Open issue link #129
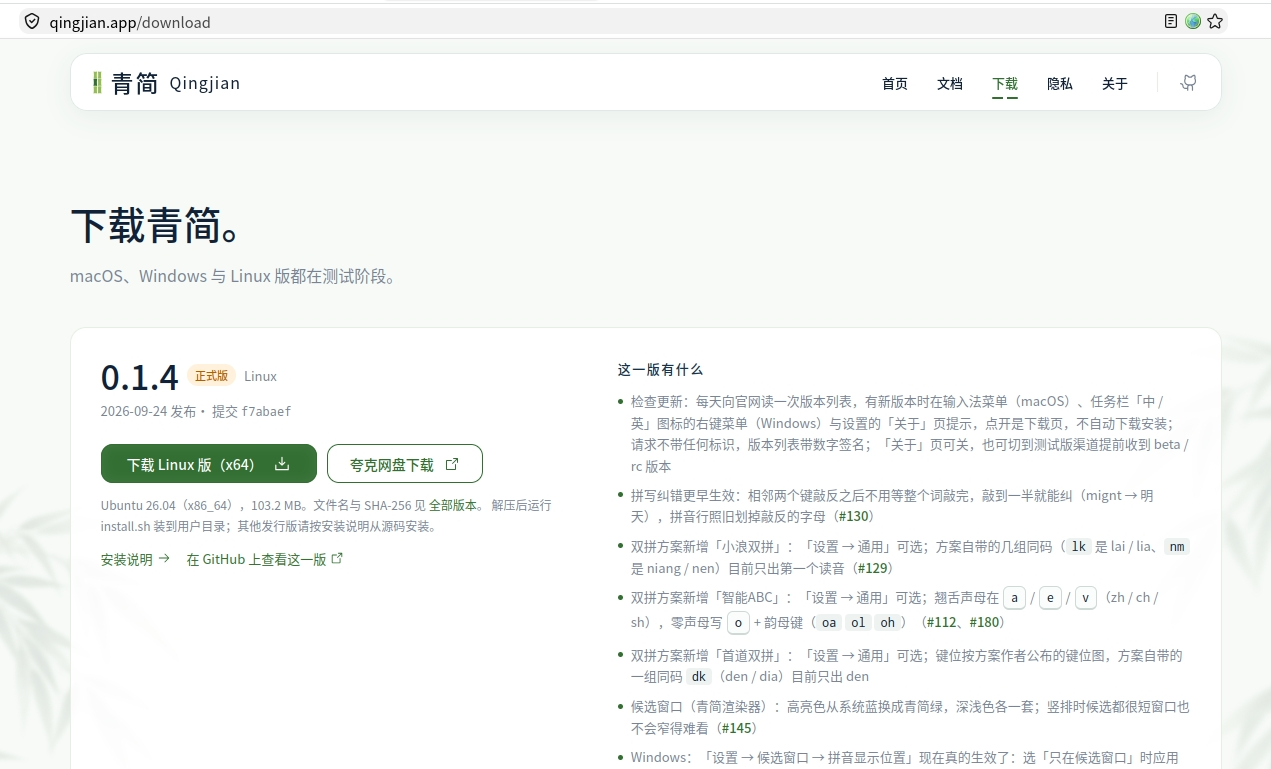 tap(873, 568)
